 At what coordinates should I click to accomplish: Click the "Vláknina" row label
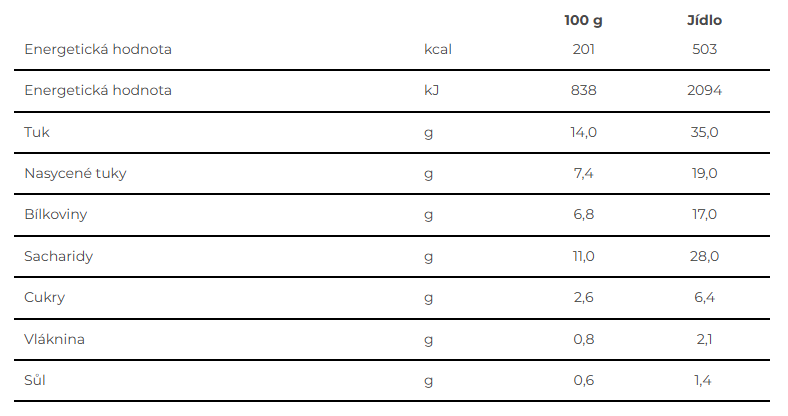(54, 339)
